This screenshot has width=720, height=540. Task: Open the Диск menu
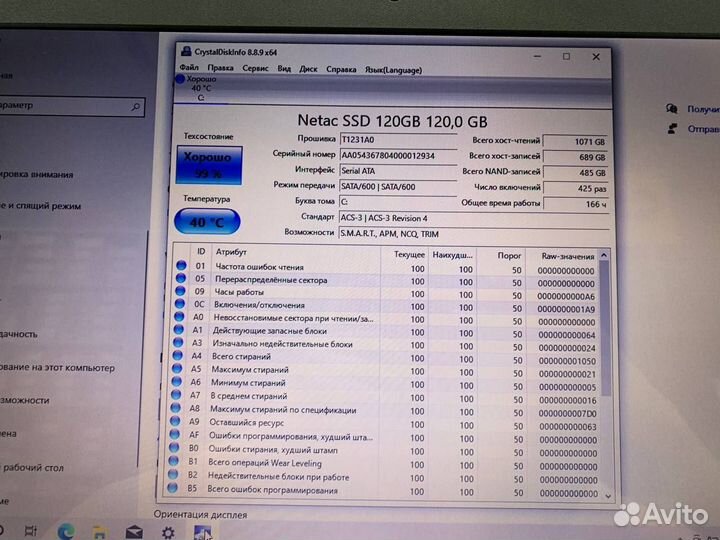pyautogui.click(x=308, y=69)
